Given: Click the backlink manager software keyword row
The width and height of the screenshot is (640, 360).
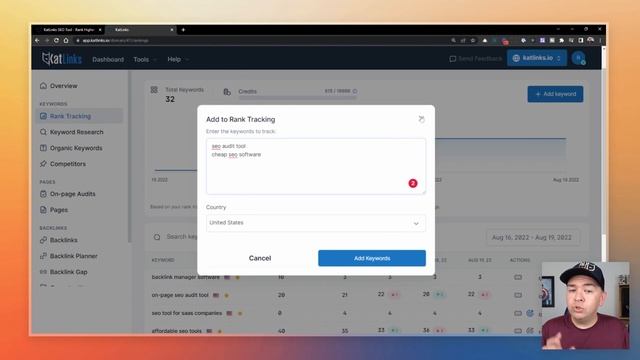Looking at the screenshot, I should coord(186,277).
